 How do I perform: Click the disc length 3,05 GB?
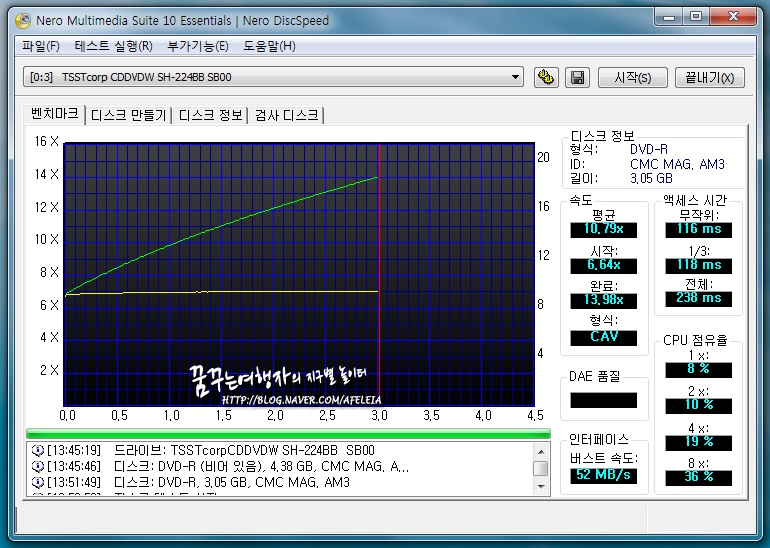(651, 178)
